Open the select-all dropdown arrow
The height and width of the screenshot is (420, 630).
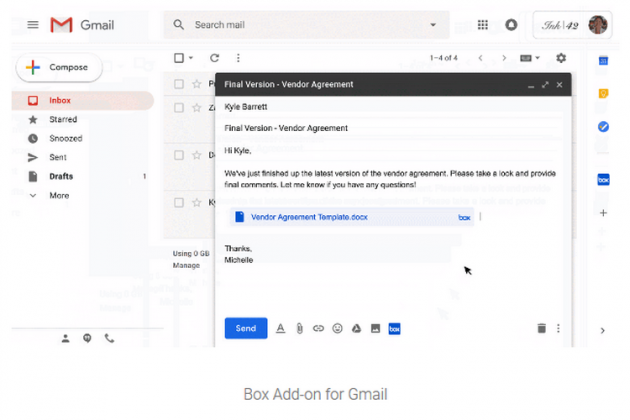point(191,58)
